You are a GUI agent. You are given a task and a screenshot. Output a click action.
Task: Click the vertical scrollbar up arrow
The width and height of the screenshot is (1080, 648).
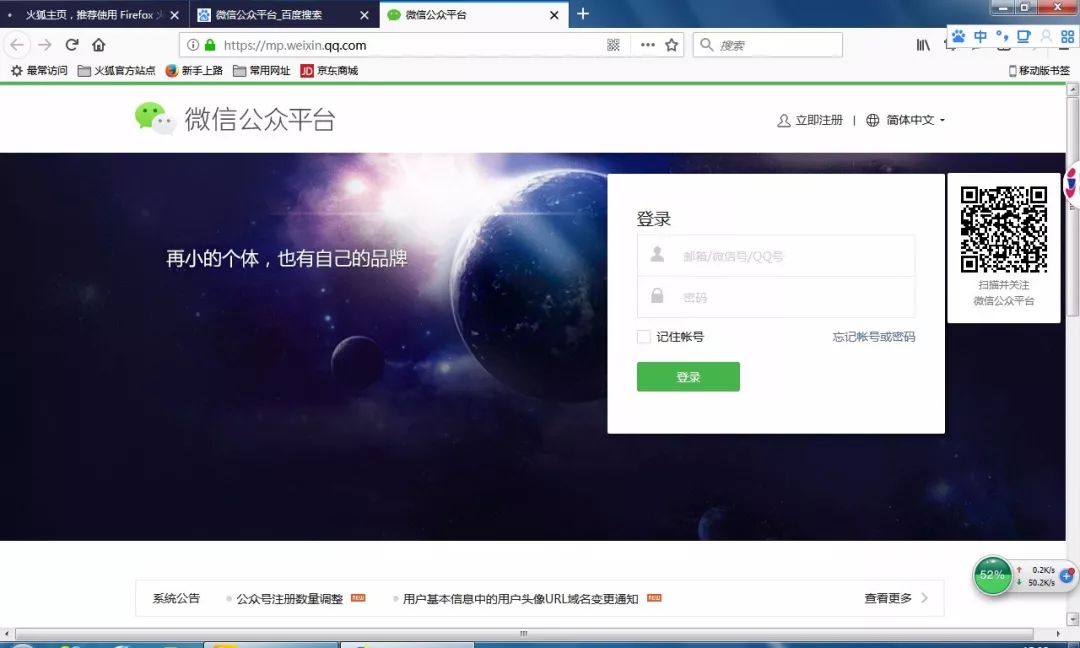1072,90
